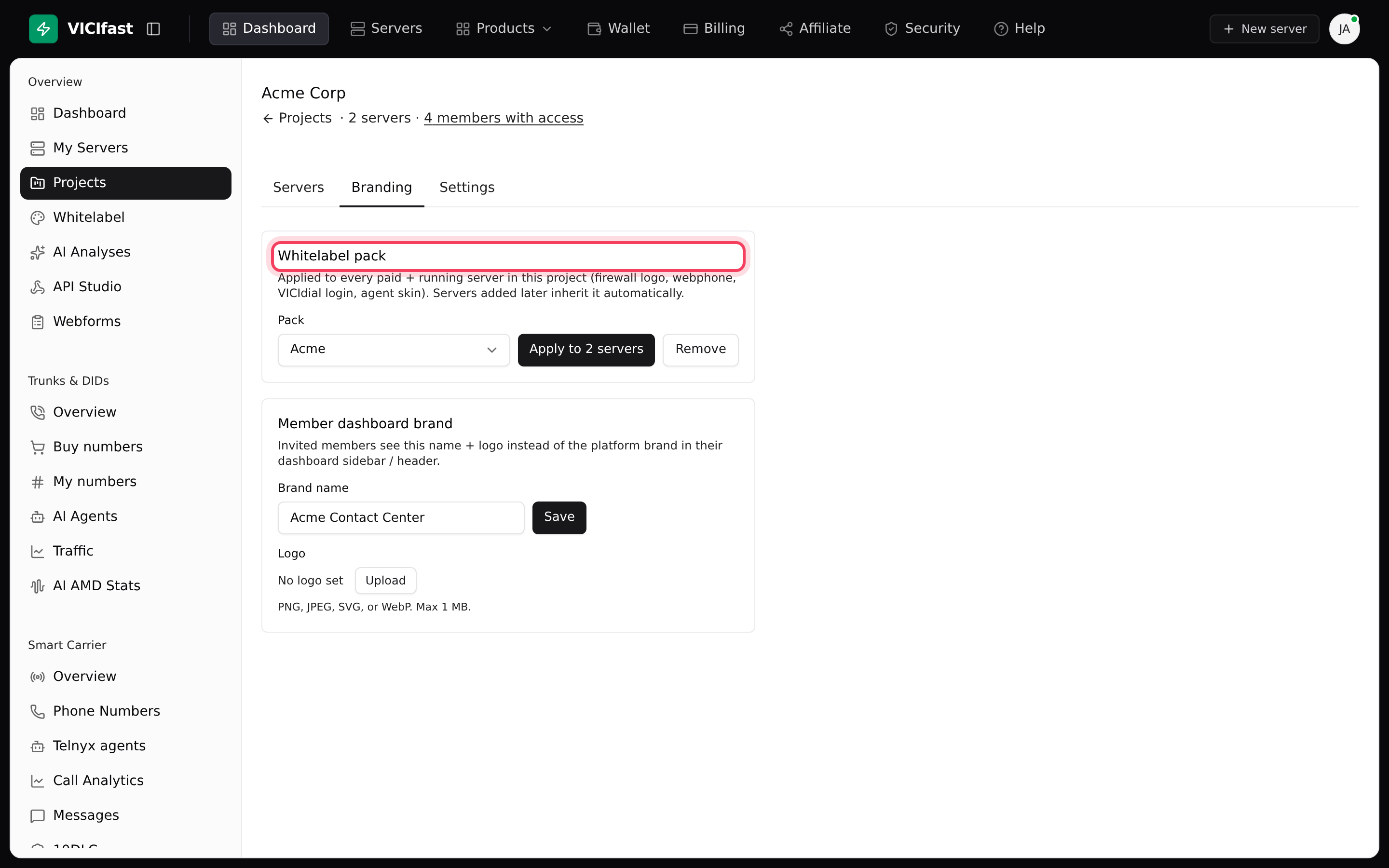The height and width of the screenshot is (868, 1389).
Task: Open the Pack dropdown showing Acme
Action: tap(394, 350)
